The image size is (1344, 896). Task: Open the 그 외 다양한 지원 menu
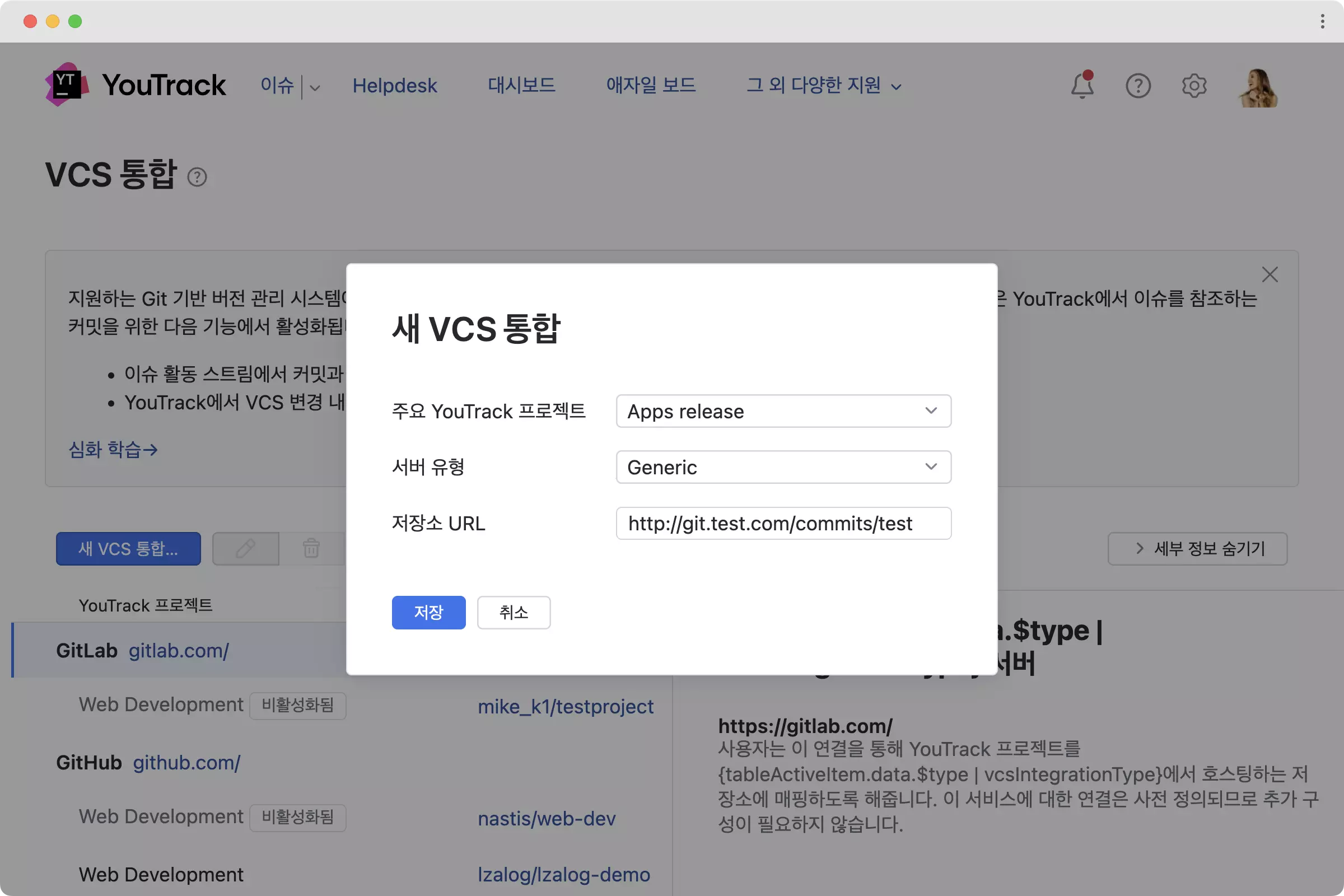(823, 85)
